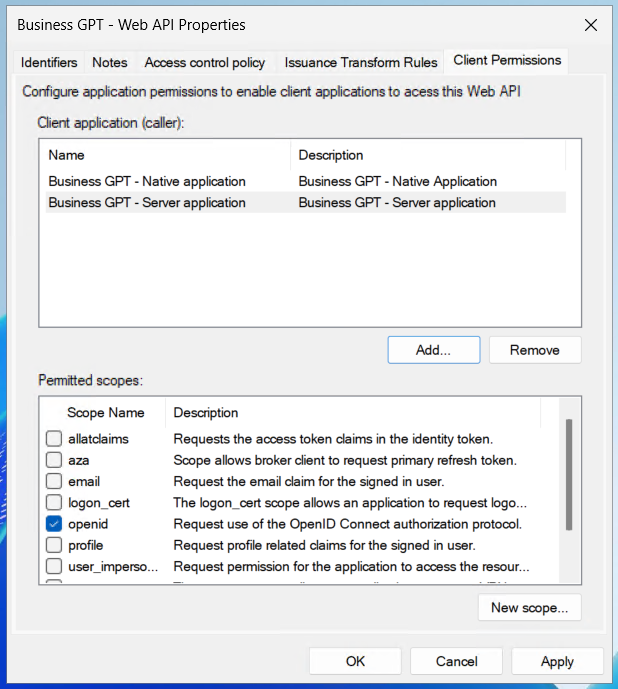Click the Description header in scopes list

(x=353, y=413)
